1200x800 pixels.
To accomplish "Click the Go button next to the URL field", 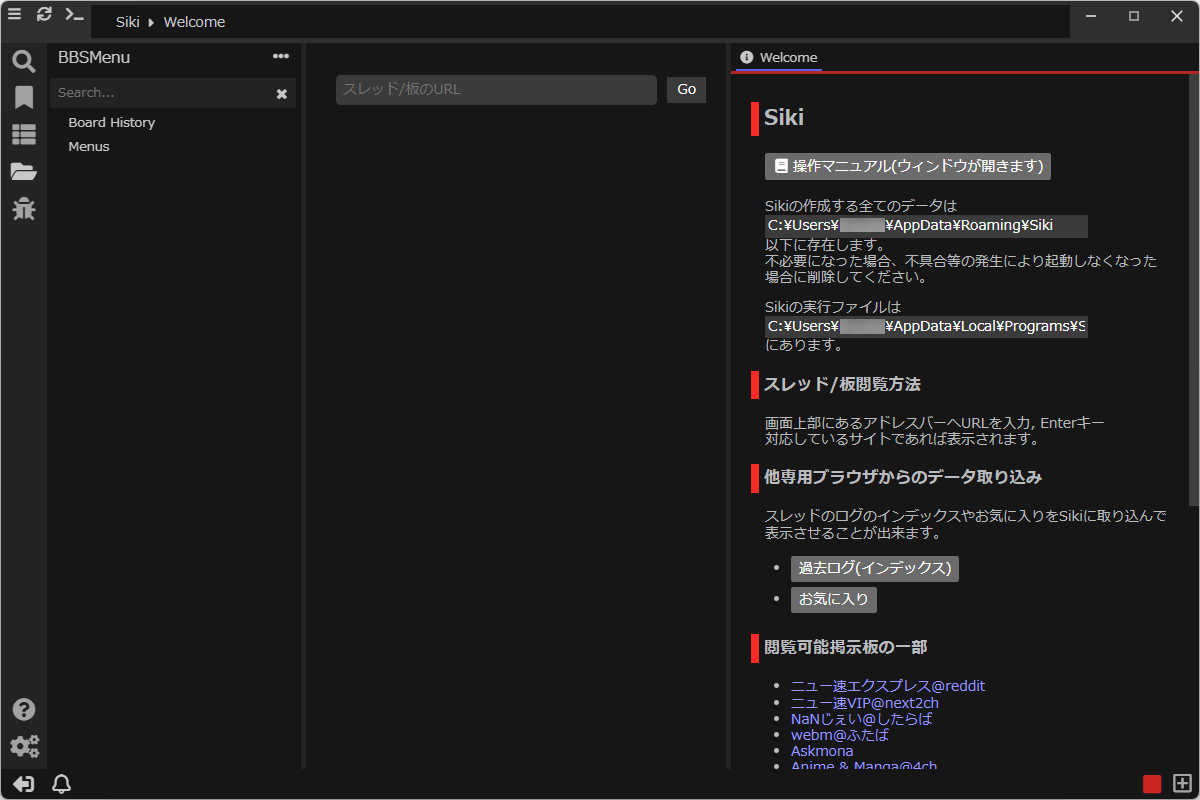I will [686, 89].
